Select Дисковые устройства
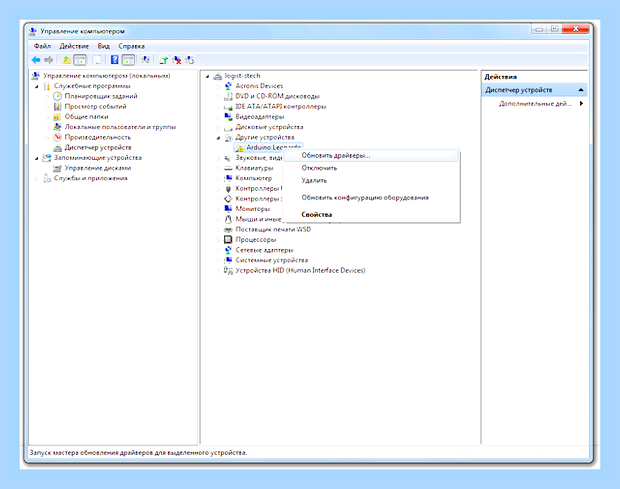 (x=269, y=127)
